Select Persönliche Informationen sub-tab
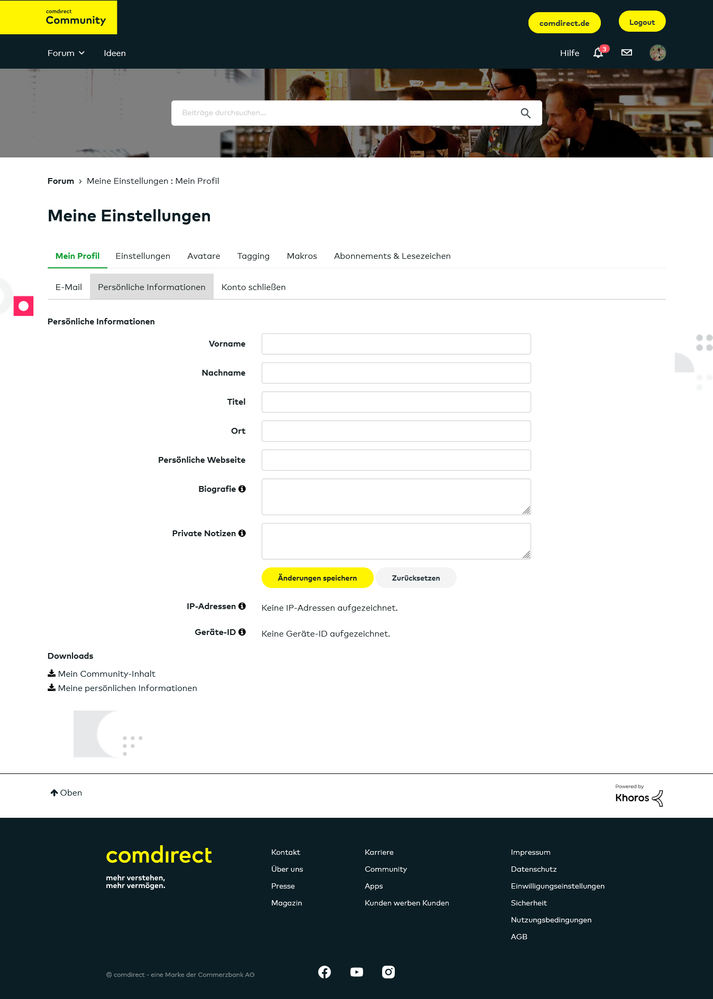713x999 pixels. (152, 287)
